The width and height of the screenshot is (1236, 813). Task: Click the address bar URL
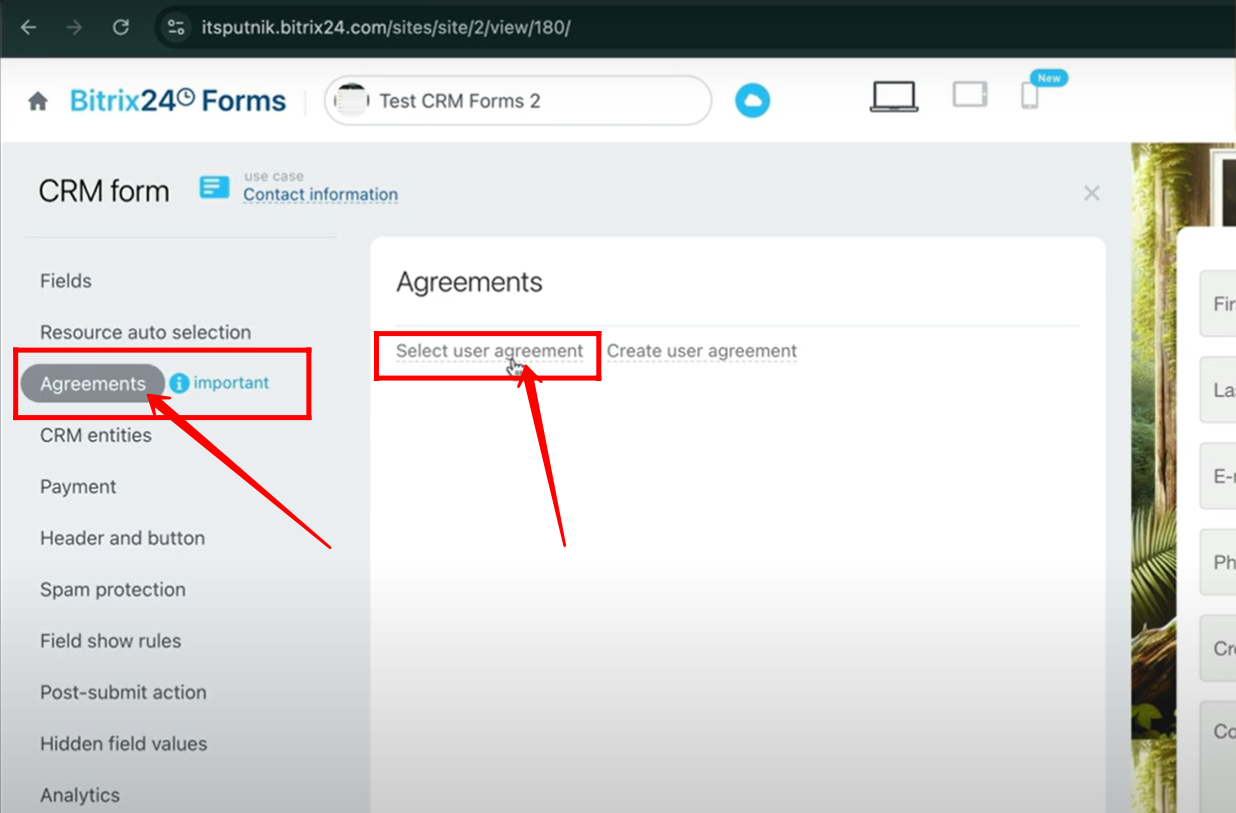coord(386,27)
